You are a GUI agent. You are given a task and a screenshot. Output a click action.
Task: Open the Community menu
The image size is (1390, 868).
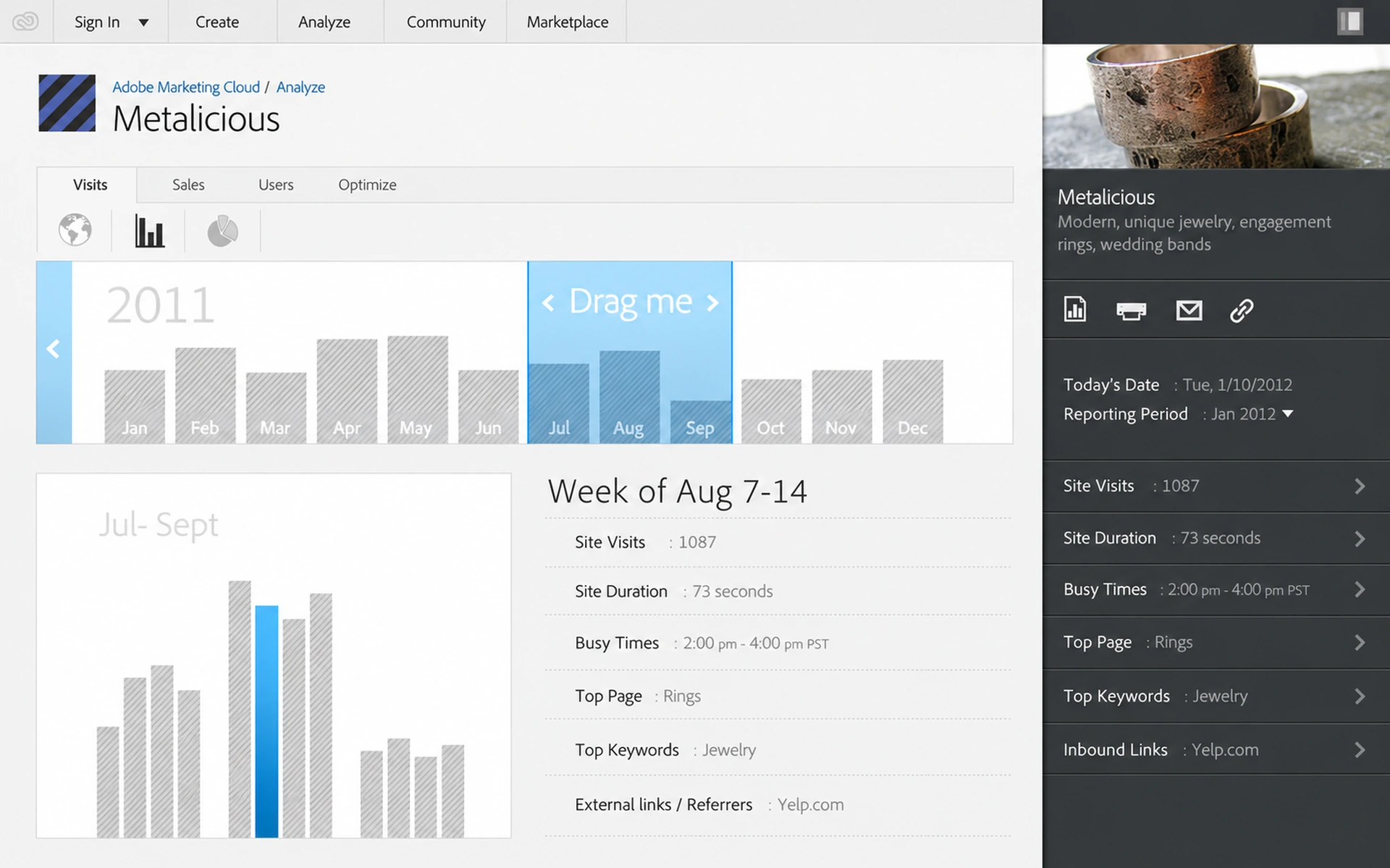tap(446, 22)
